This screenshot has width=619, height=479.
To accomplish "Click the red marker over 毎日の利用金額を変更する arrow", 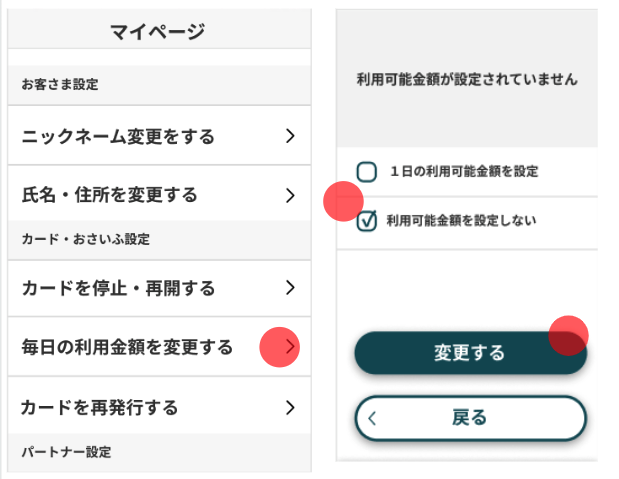I will [x=280, y=347].
